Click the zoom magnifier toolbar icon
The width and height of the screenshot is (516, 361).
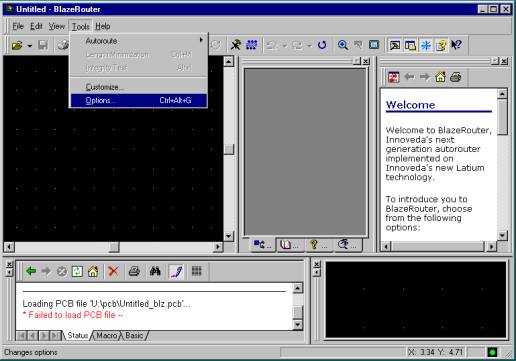point(343,45)
